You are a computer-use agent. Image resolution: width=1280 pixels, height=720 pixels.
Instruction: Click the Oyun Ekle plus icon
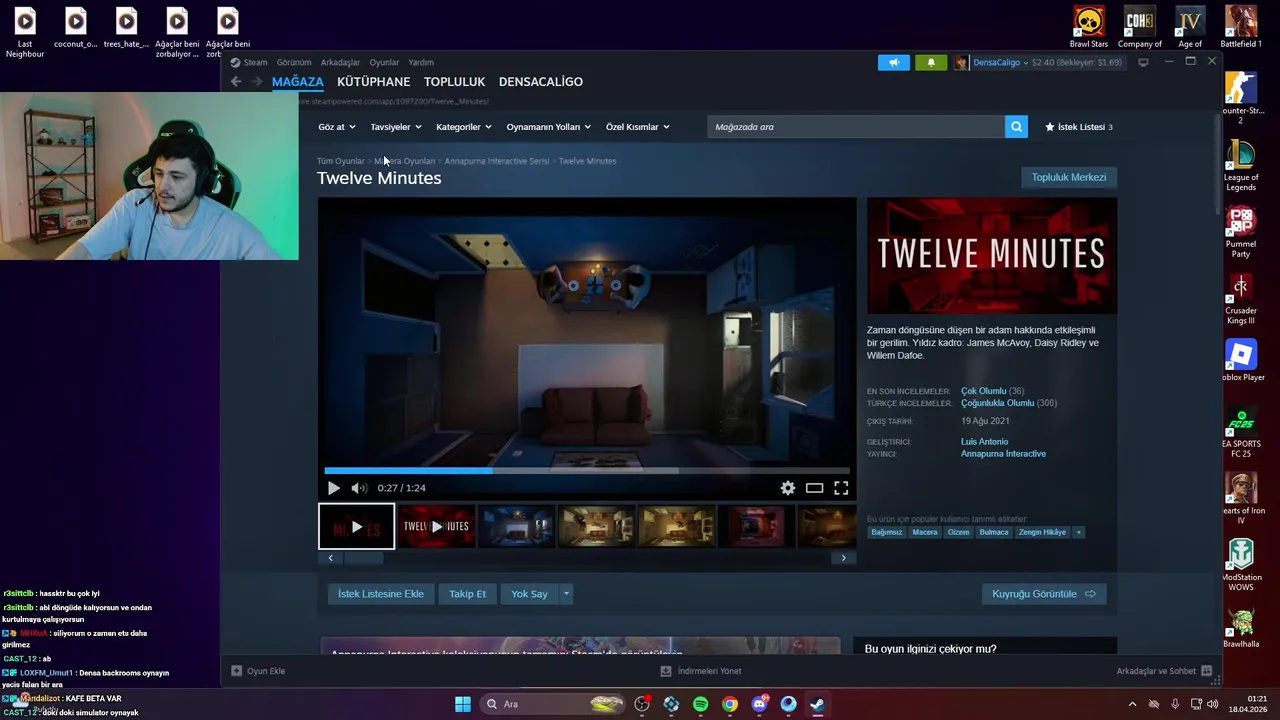236,671
